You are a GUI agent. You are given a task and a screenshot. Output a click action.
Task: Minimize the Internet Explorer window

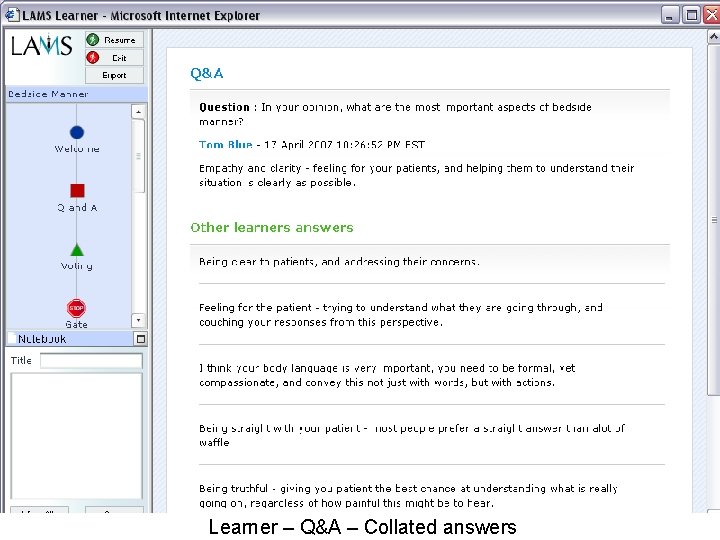[x=670, y=15]
